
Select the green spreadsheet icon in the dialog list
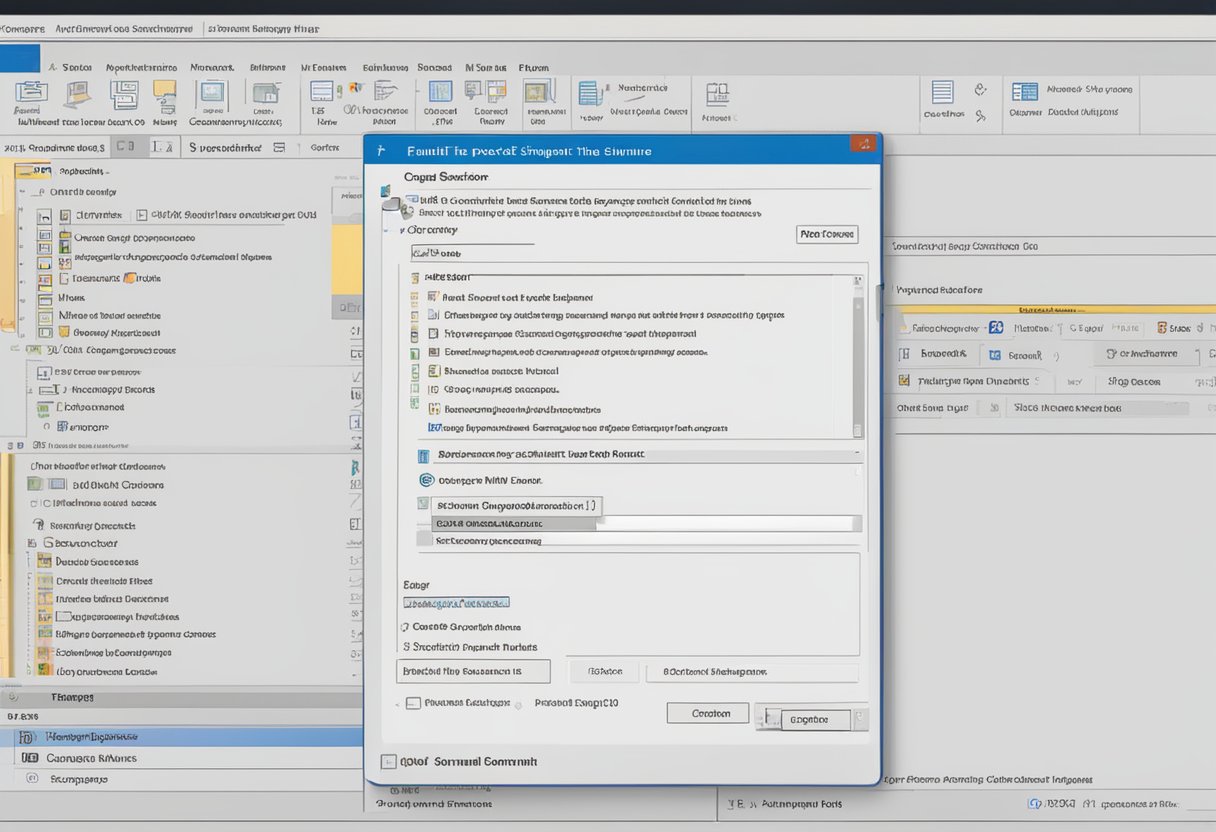[x=413, y=355]
